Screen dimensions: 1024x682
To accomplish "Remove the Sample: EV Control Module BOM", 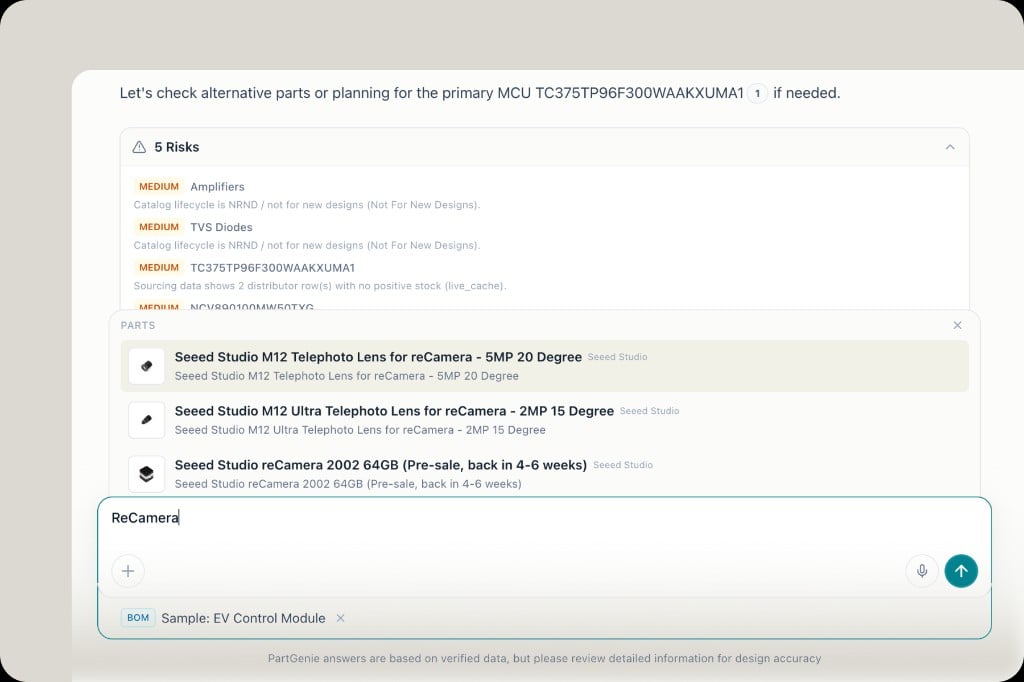I will 340,618.
